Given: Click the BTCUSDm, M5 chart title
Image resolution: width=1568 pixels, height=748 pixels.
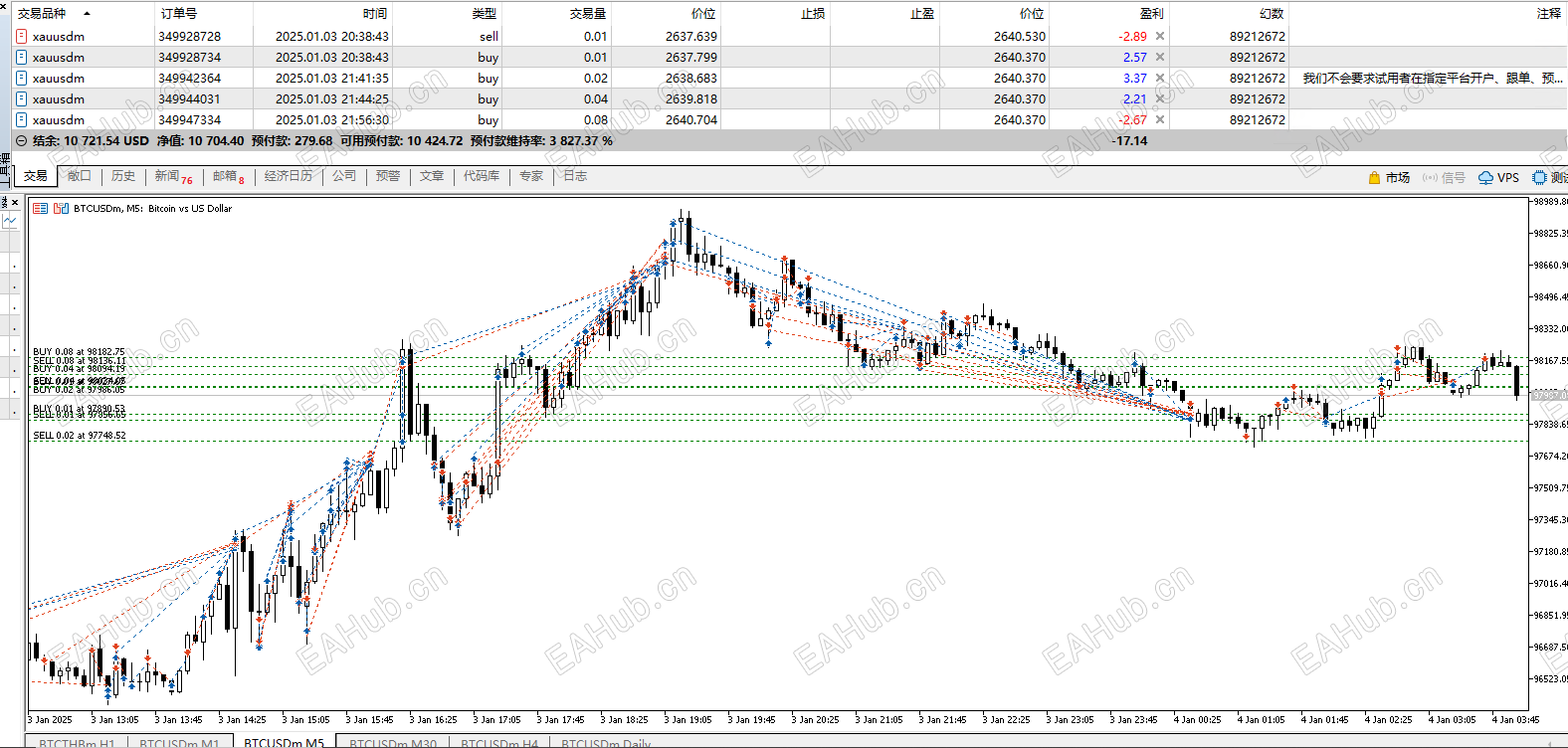Looking at the screenshot, I should (x=152, y=209).
